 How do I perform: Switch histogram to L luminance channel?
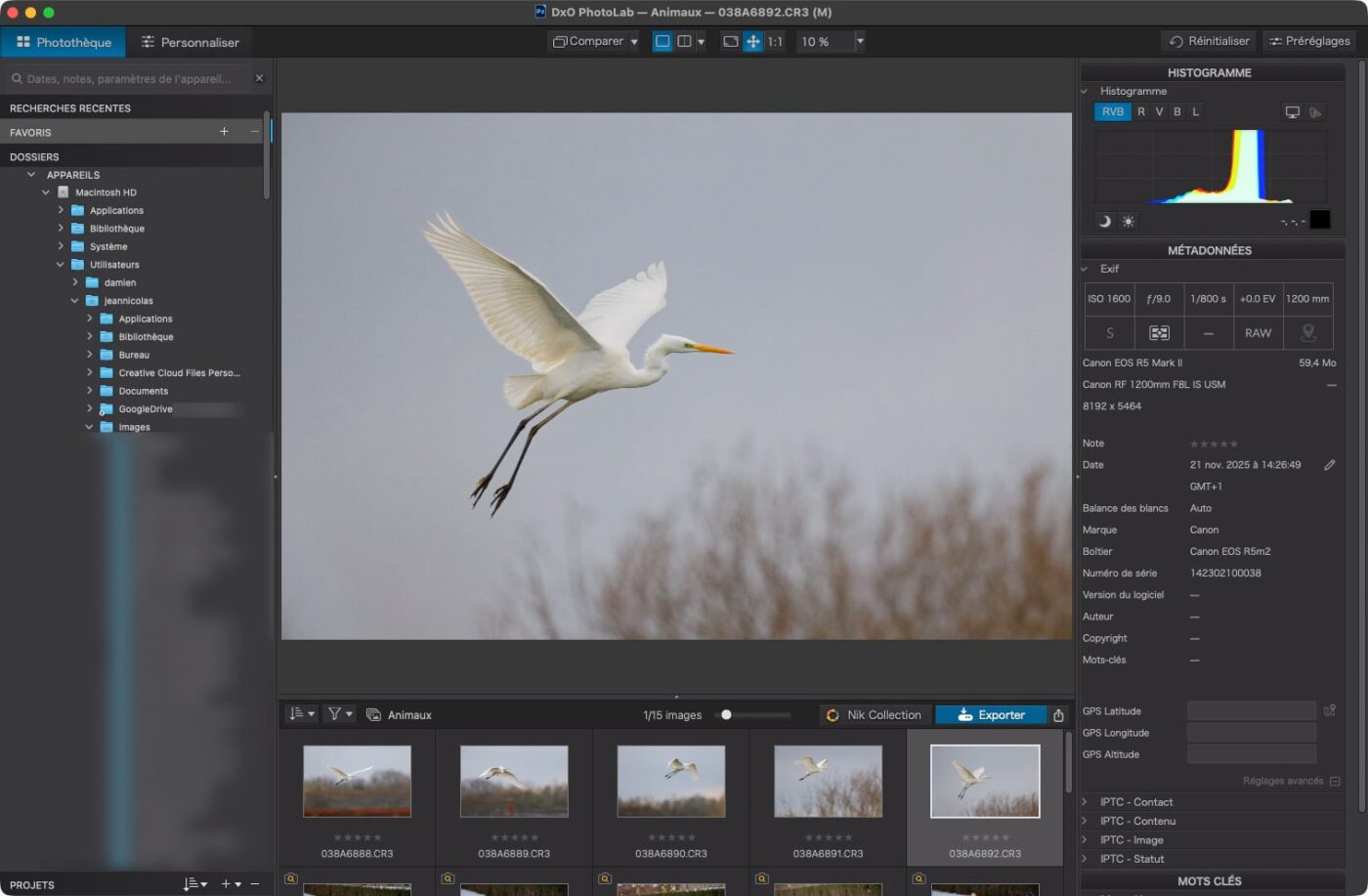click(x=1195, y=112)
